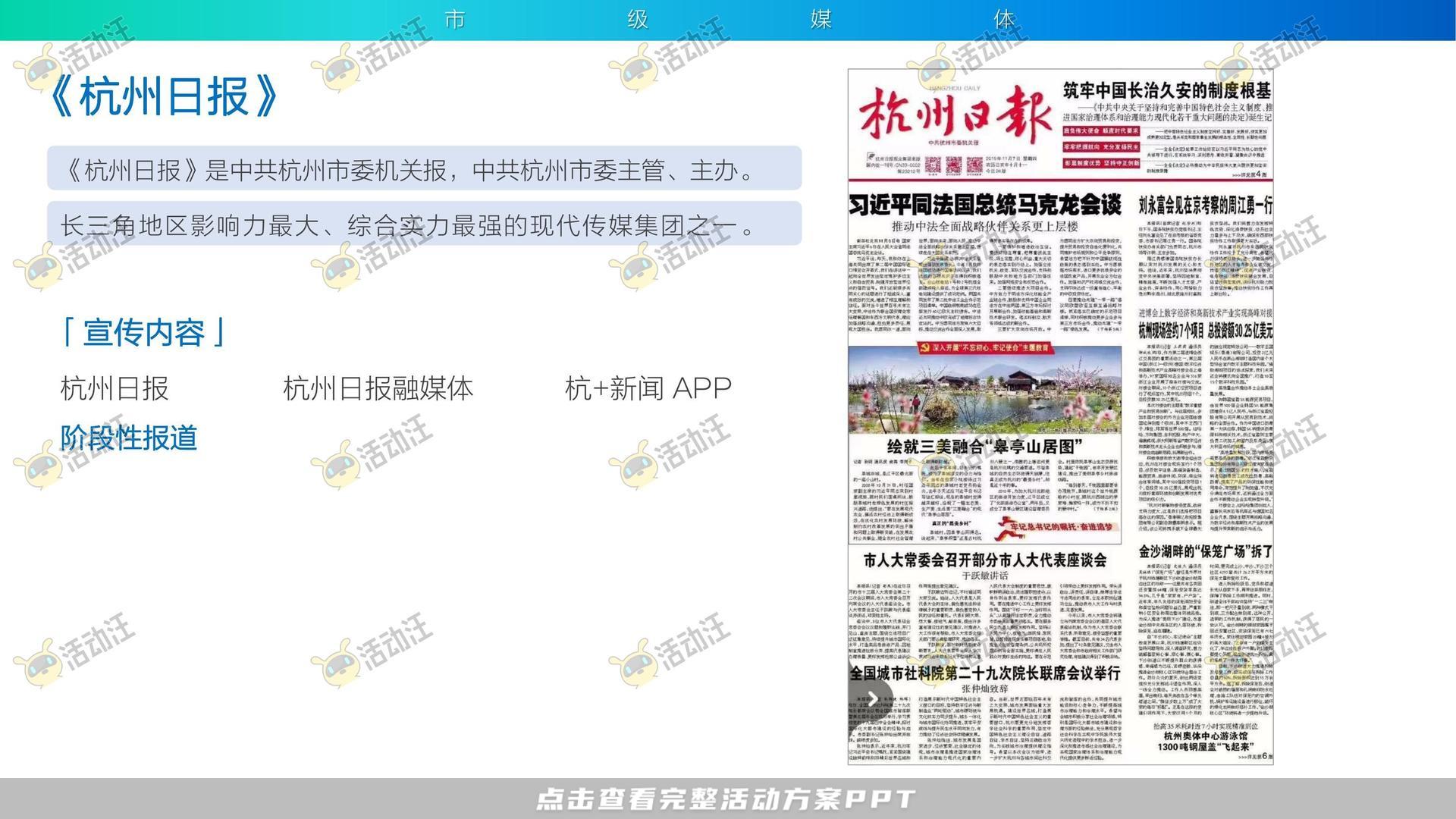Select the text '中共杭州市委机关报' description box

click(424, 168)
